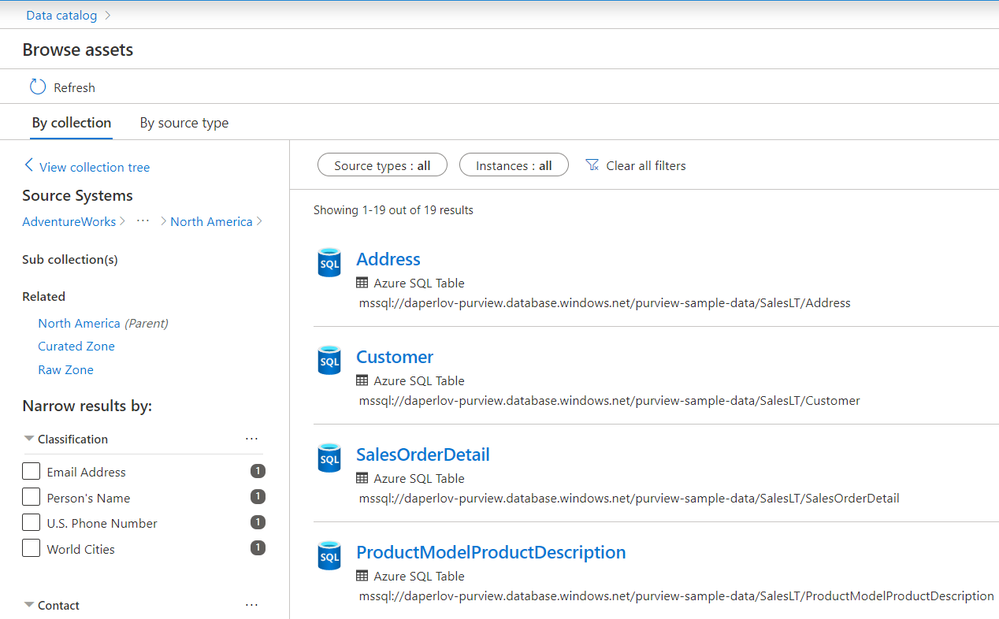
Task: Click the table icon under Customer
Action: point(362,380)
